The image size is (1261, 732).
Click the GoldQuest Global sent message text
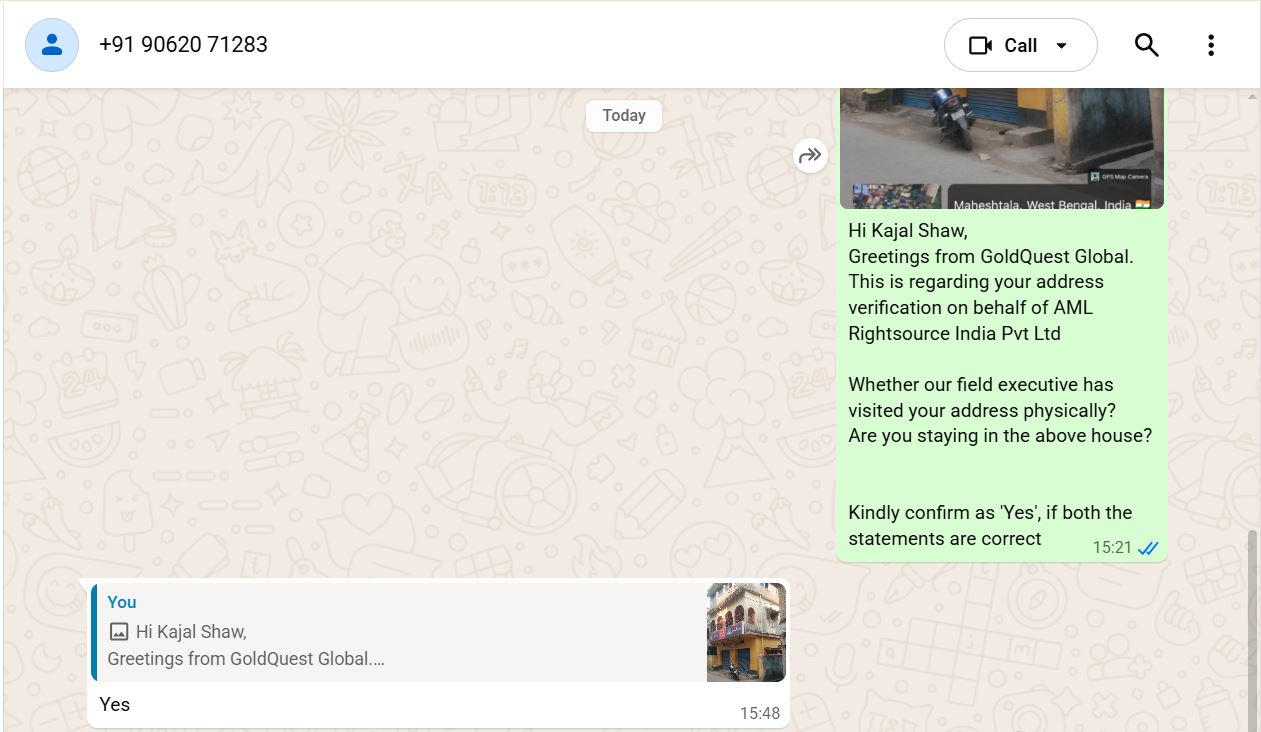[990, 257]
